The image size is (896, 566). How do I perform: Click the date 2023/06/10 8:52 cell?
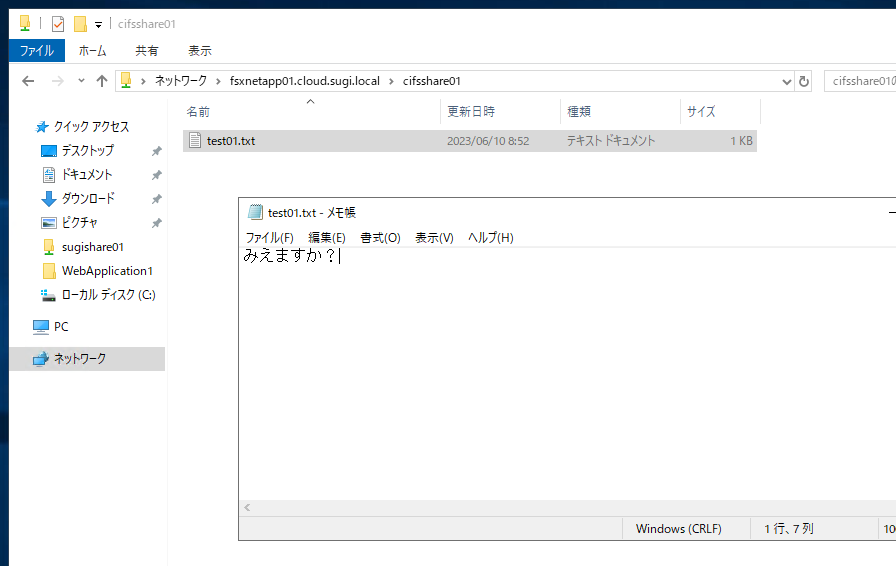coord(488,141)
